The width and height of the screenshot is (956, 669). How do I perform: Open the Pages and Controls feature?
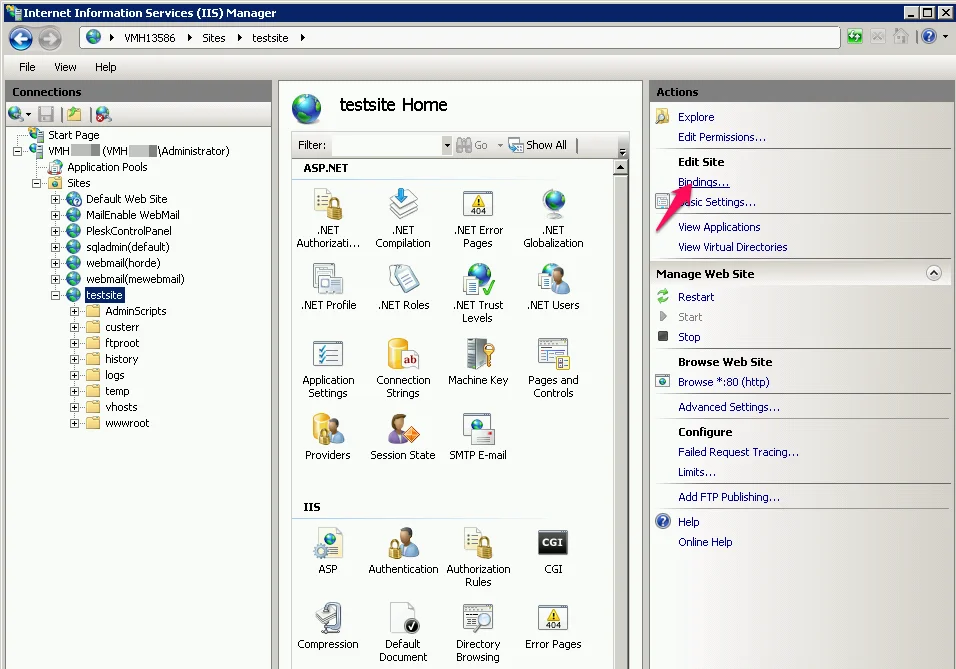(x=553, y=368)
